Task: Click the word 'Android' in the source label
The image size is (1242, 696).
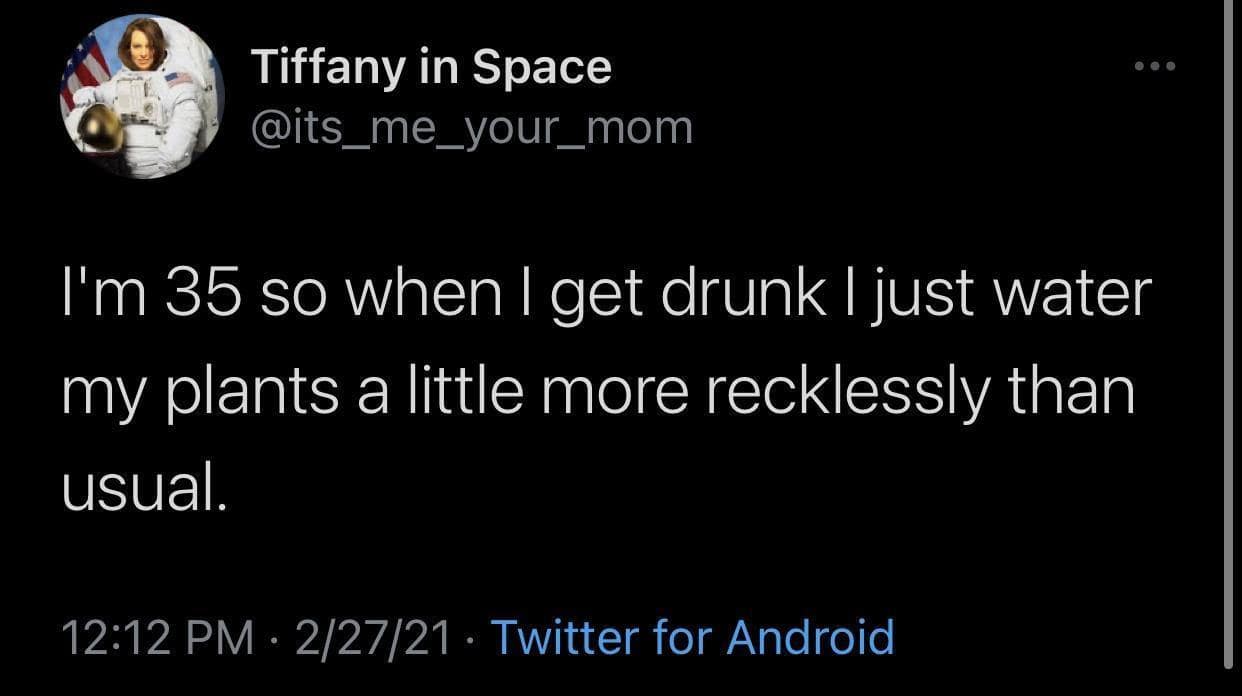Action: [810, 637]
